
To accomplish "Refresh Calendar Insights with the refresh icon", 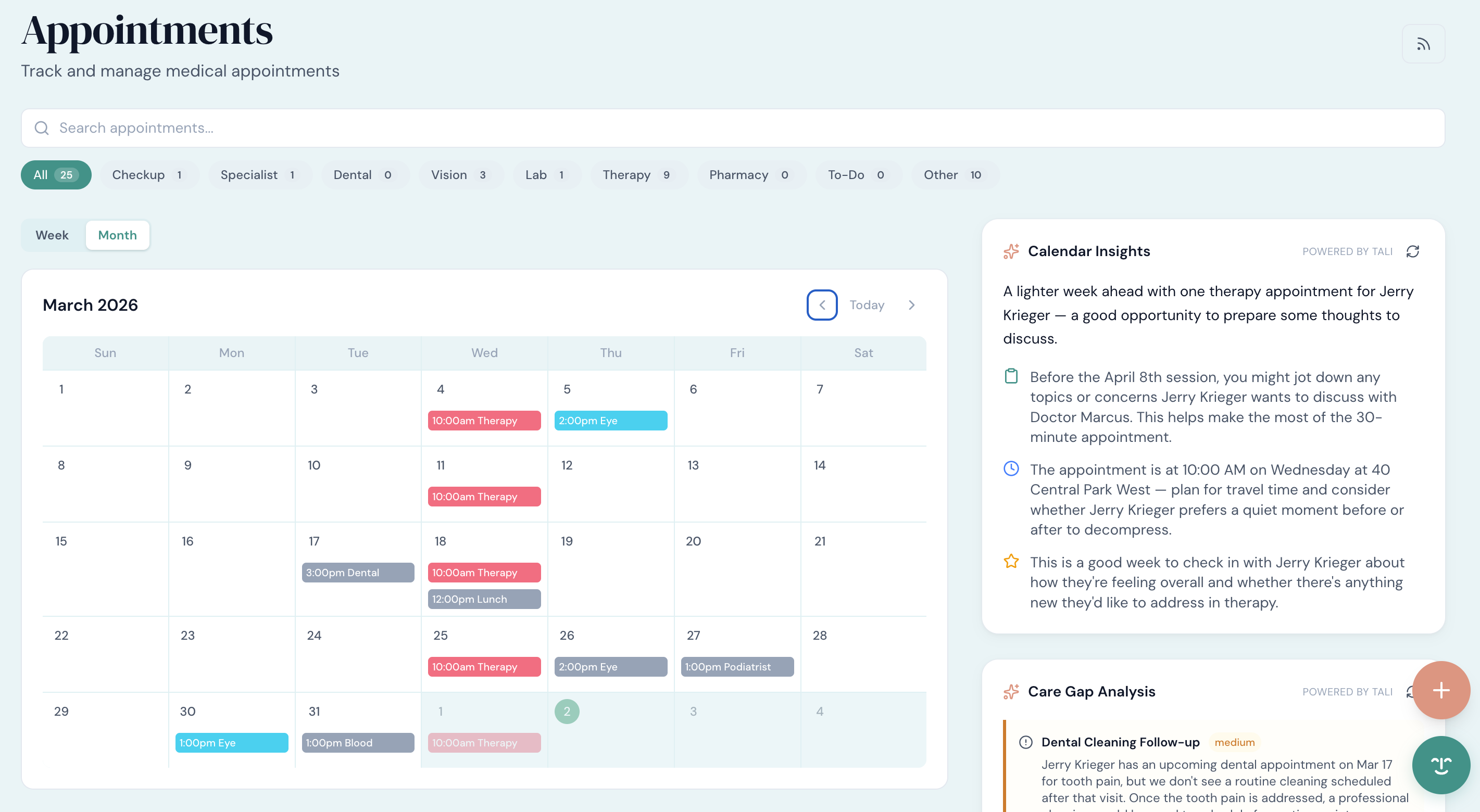I will [1412, 251].
